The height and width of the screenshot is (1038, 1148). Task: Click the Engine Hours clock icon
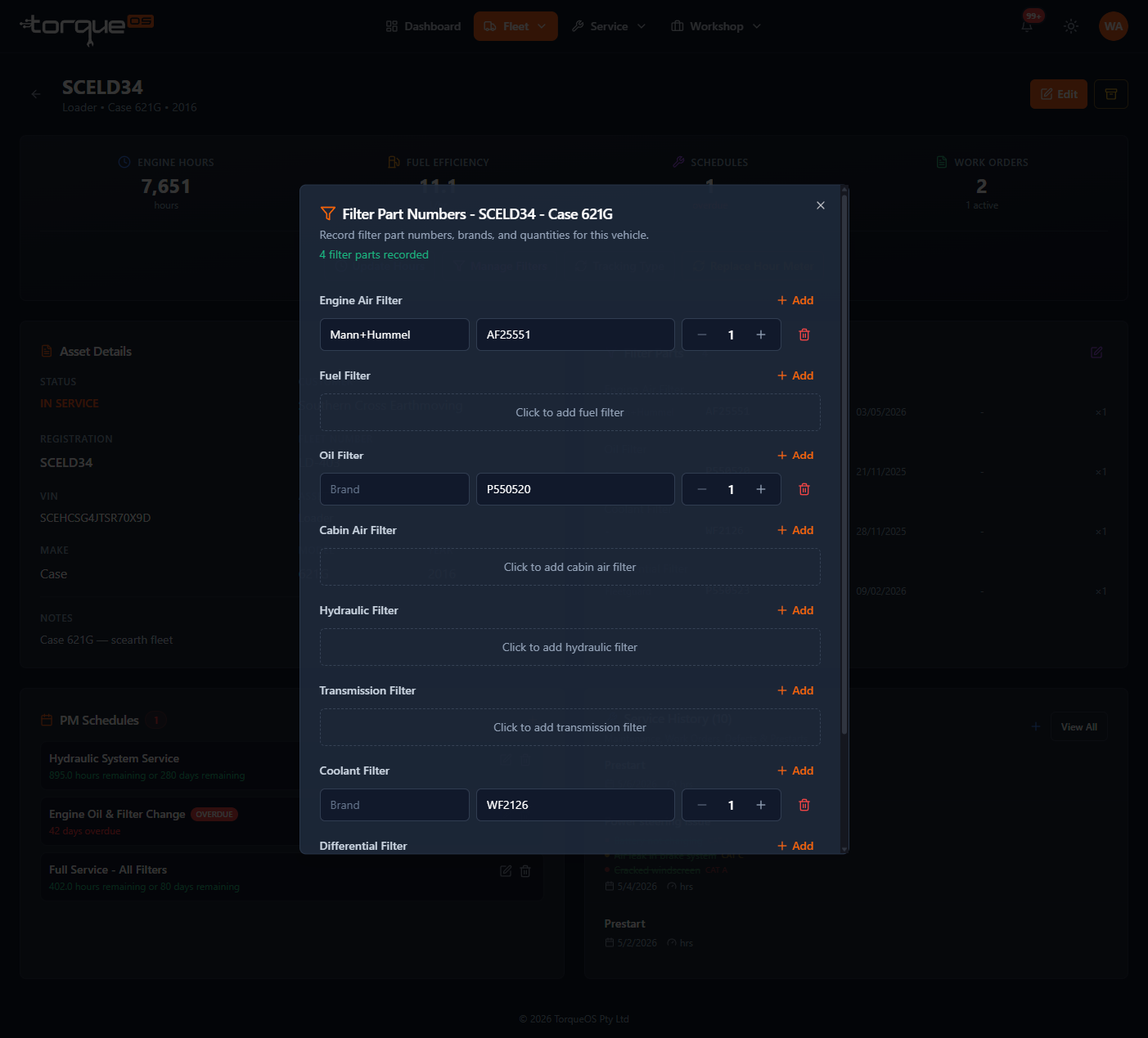pyautogui.click(x=124, y=162)
